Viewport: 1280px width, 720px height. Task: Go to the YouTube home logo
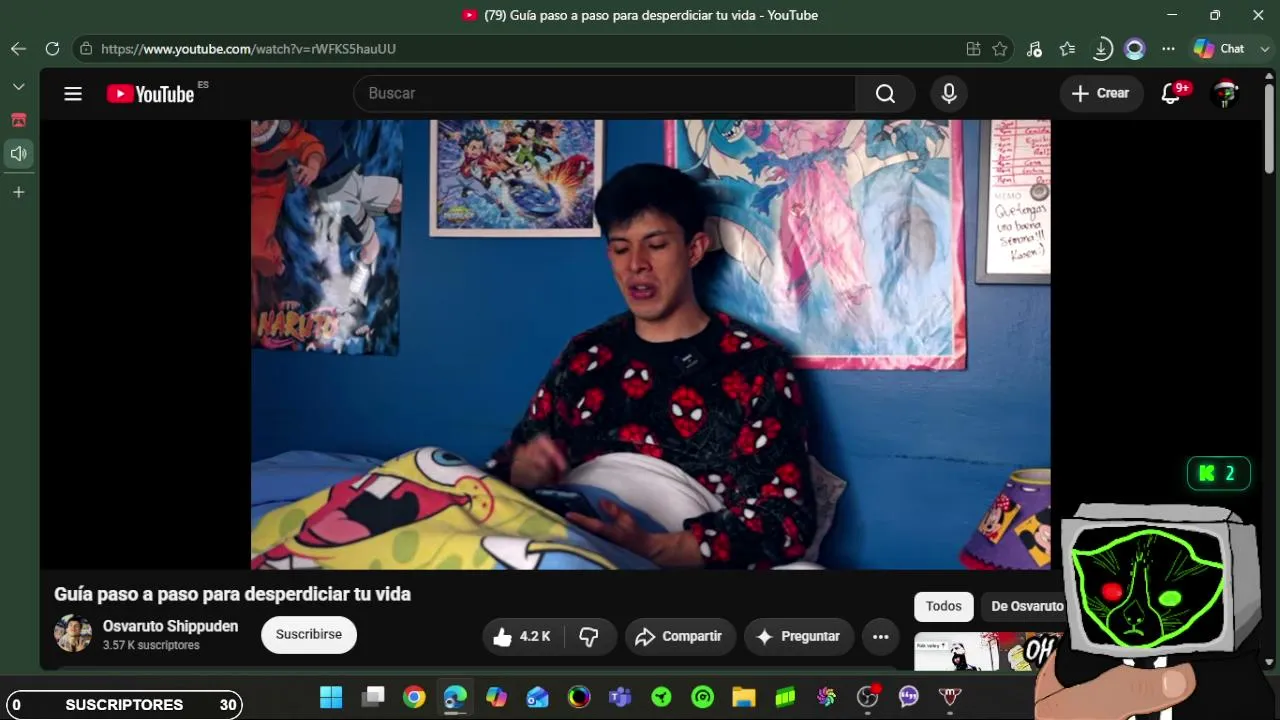(151, 94)
